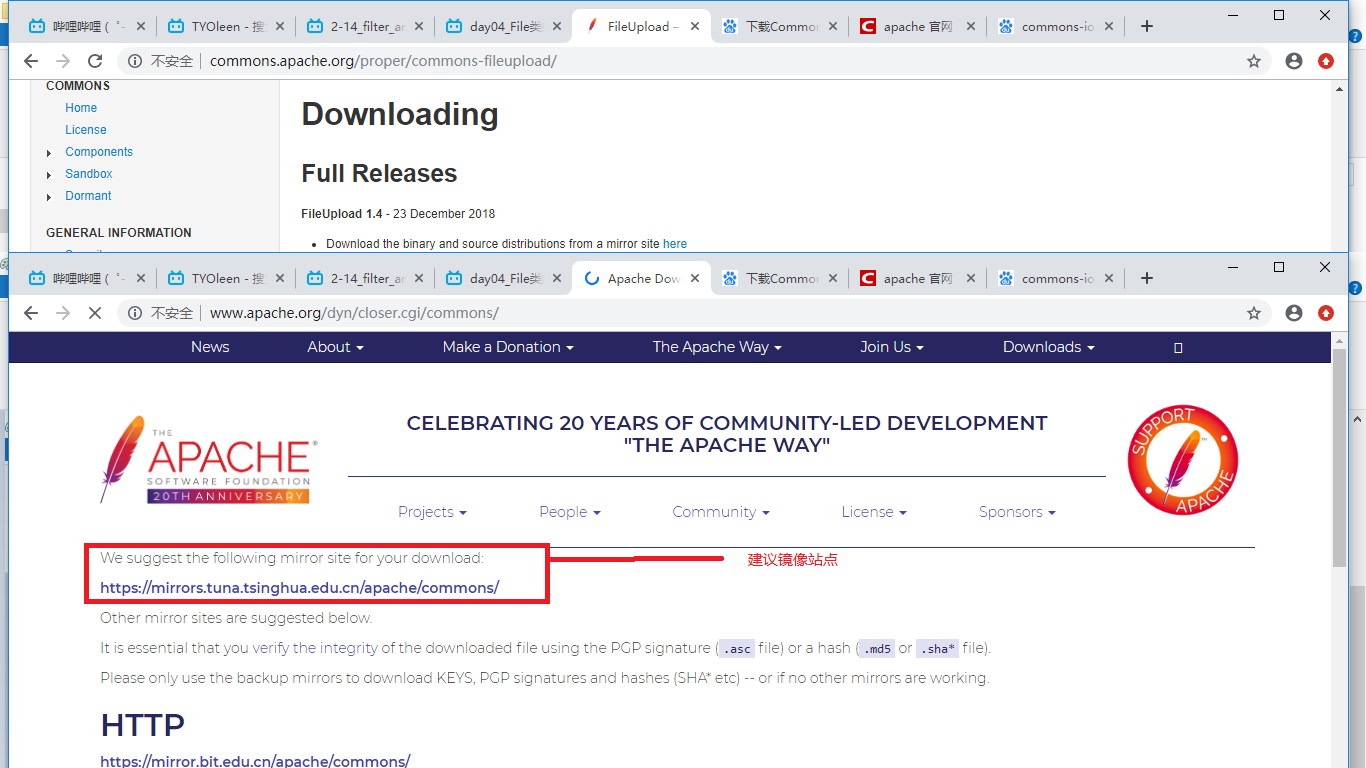Close the 哔哩哔哩 tab in the upper window
1366x768 pixels.
[x=140, y=27]
